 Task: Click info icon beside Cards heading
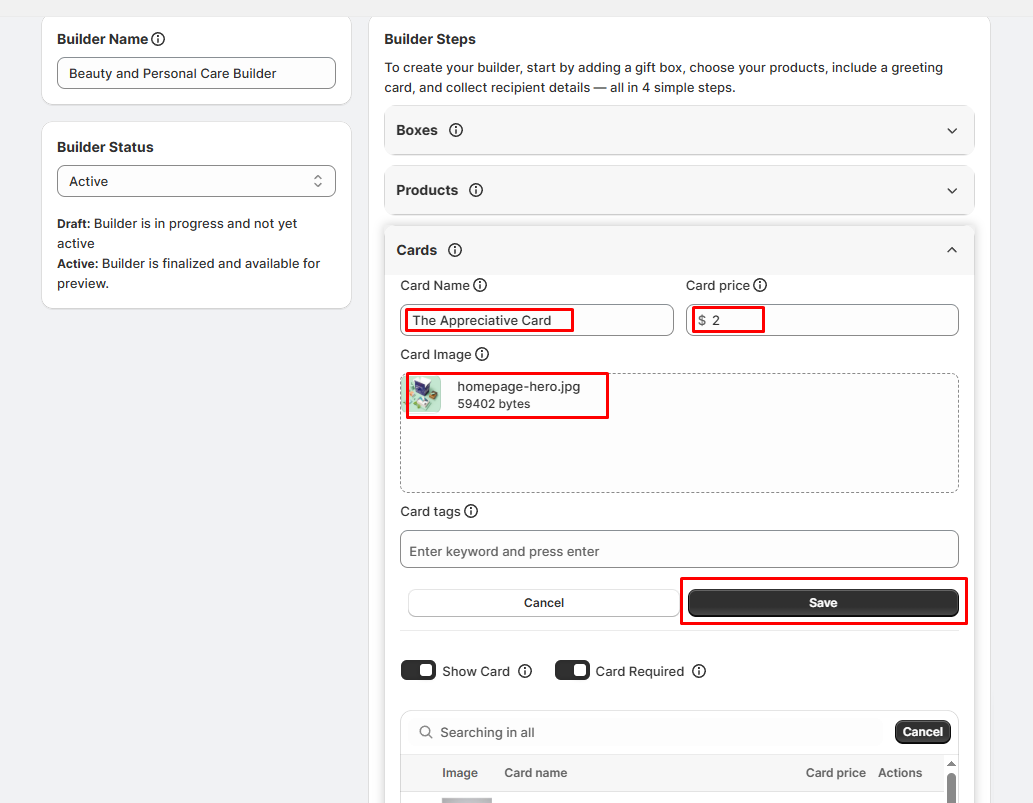click(x=455, y=251)
